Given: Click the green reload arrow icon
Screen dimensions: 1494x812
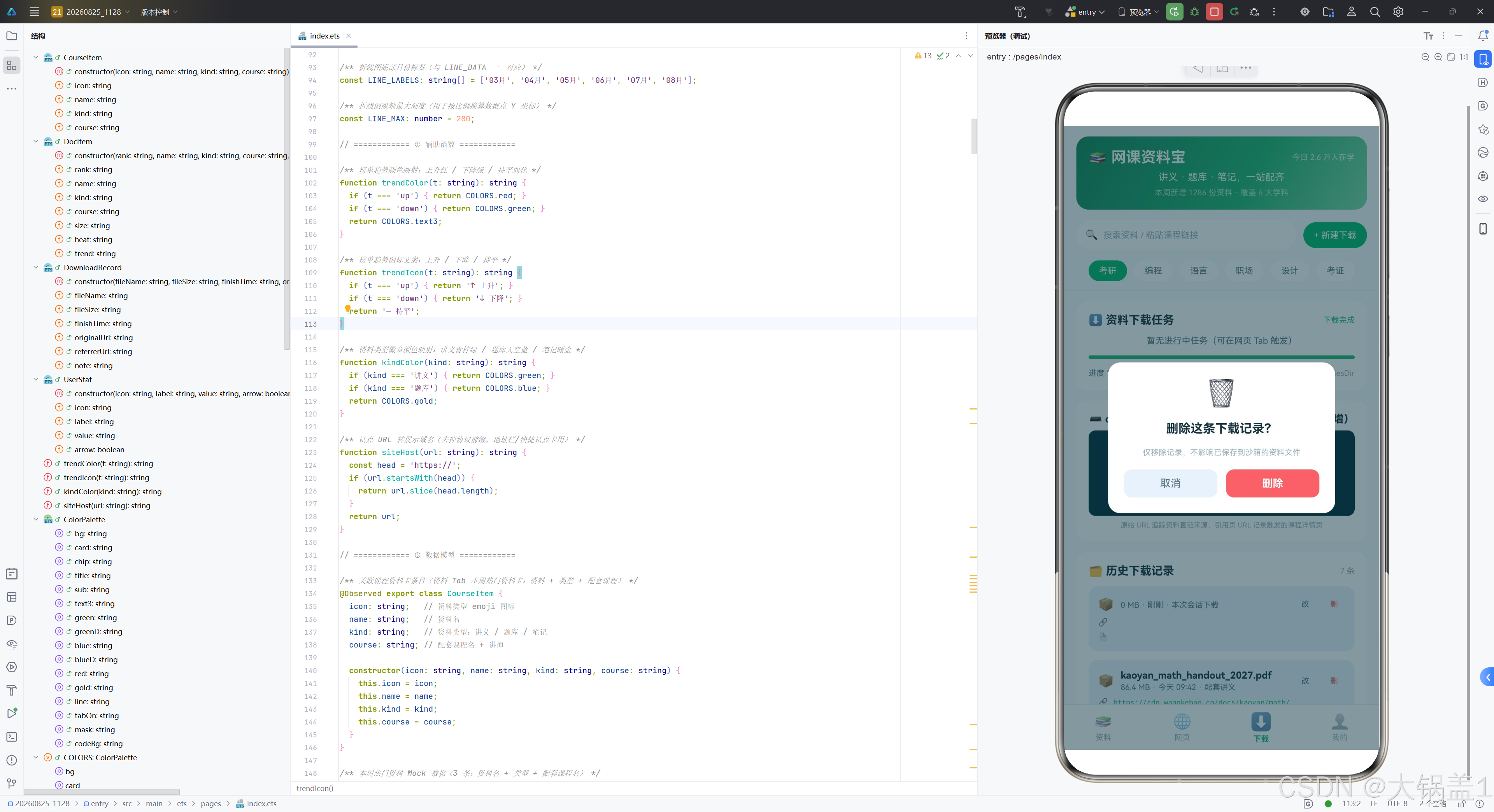Looking at the screenshot, I should [x=1234, y=12].
